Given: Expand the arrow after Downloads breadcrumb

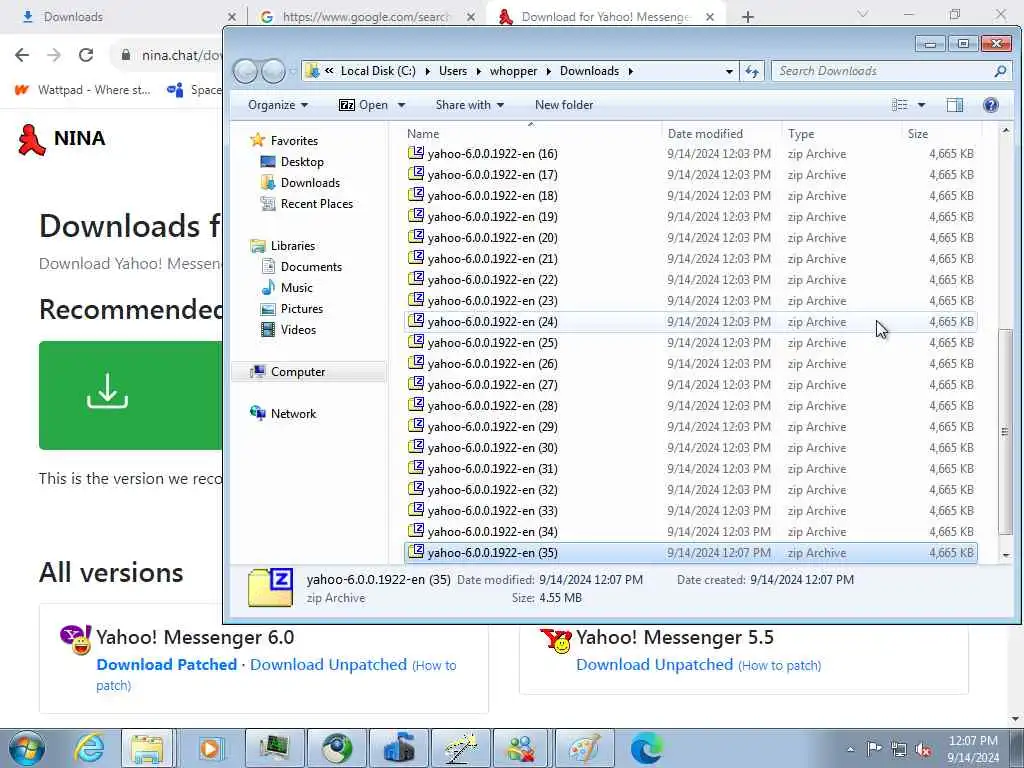Looking at the screenshot, I should click(630, 71).
